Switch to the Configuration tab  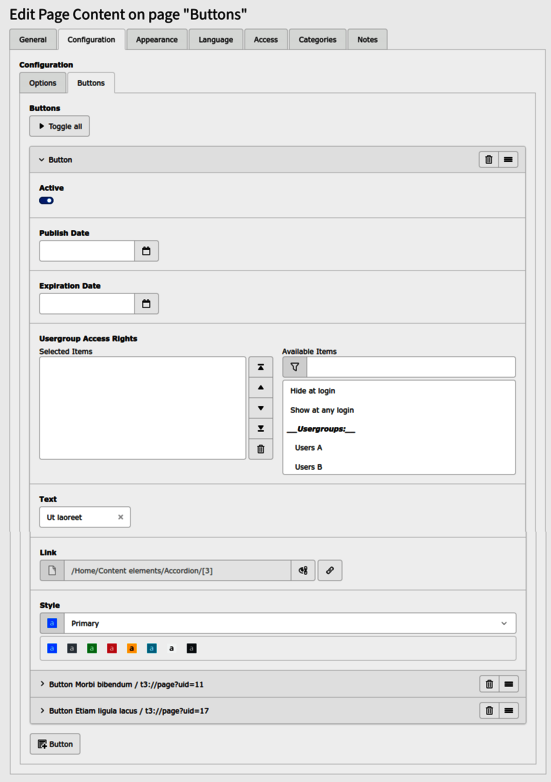pos(91,39)
